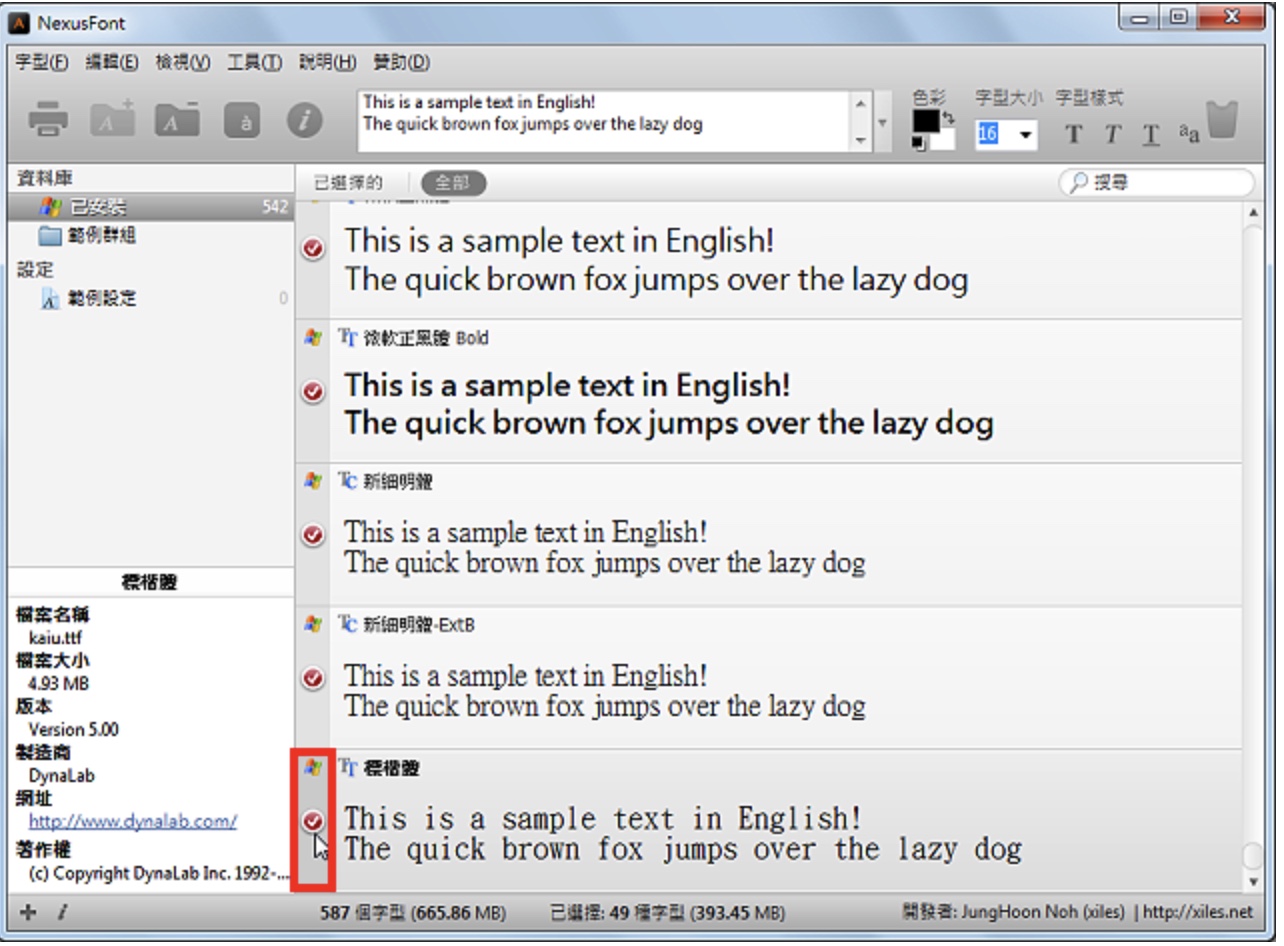Open the http://www.dynalab.com/ link

(x=133, y=822)
